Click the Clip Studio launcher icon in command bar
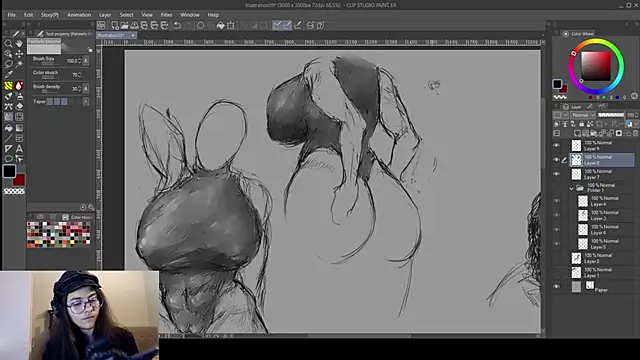This screenshot has height=360, width=640. point(101,25)
